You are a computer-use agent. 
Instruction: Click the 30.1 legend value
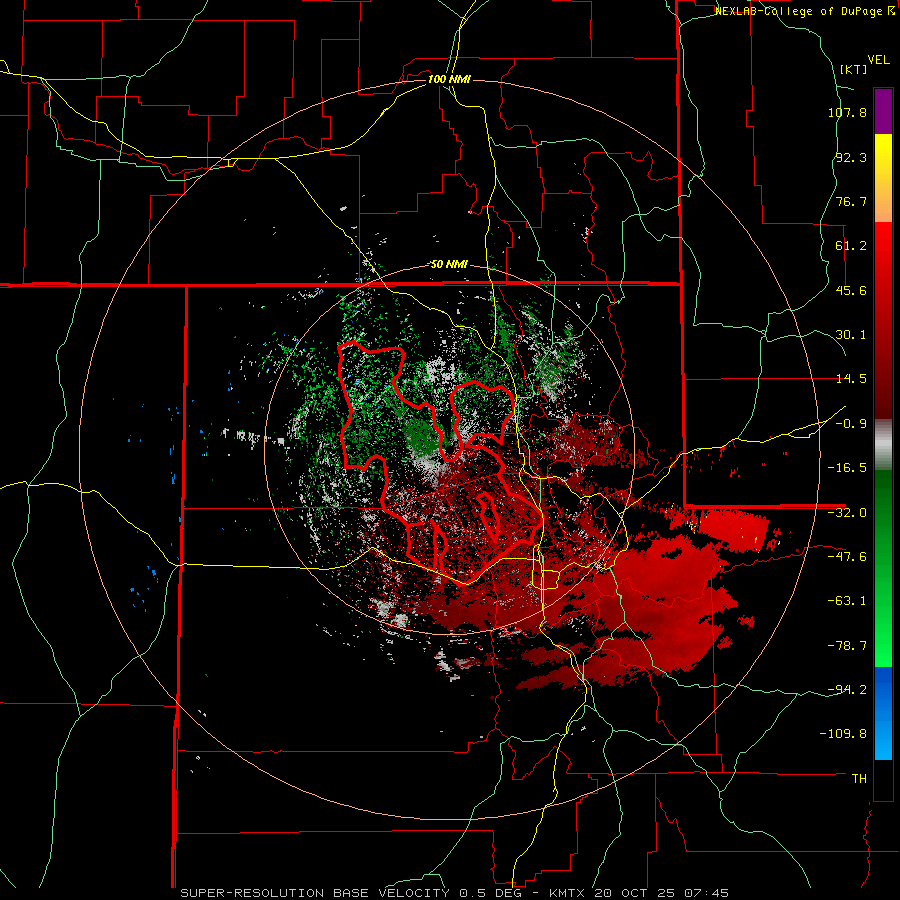(x=851, y=335)
